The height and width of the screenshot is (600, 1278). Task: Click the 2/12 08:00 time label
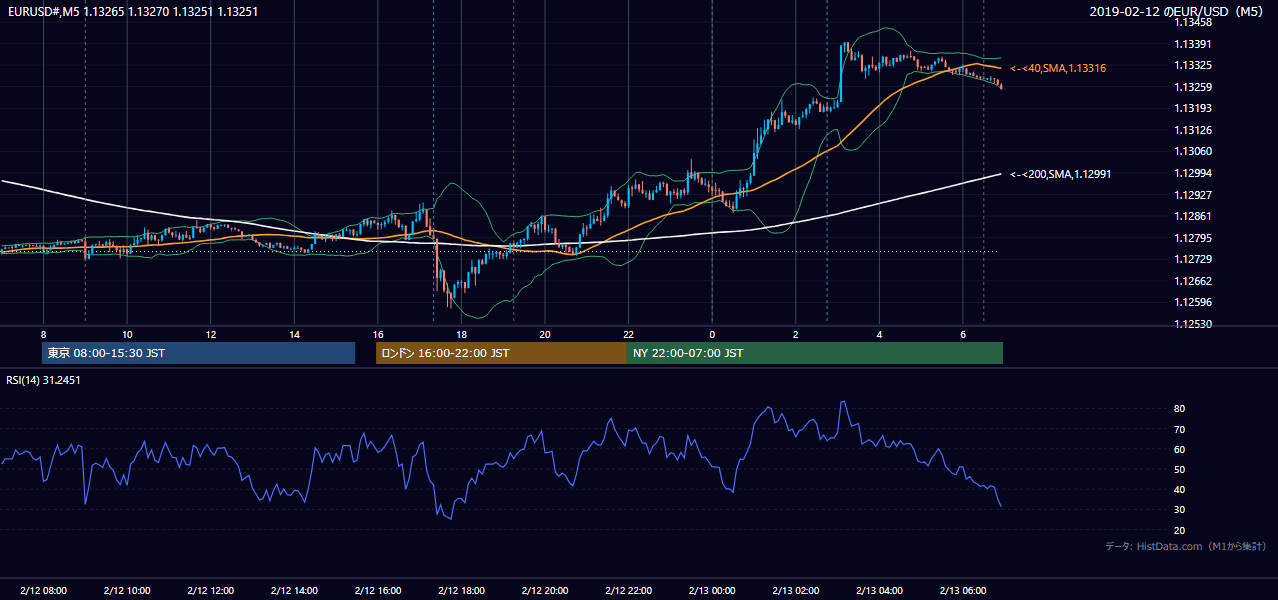coord(43,590)
